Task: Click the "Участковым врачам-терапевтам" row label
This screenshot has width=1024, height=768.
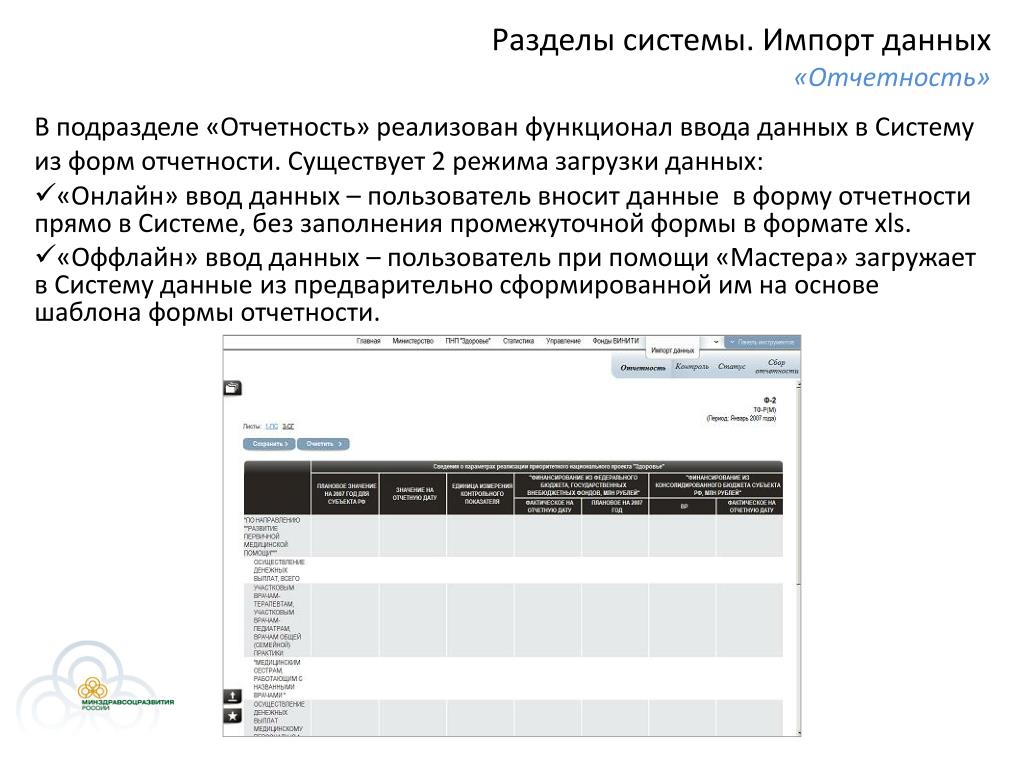Action: (x=278, y=620)
